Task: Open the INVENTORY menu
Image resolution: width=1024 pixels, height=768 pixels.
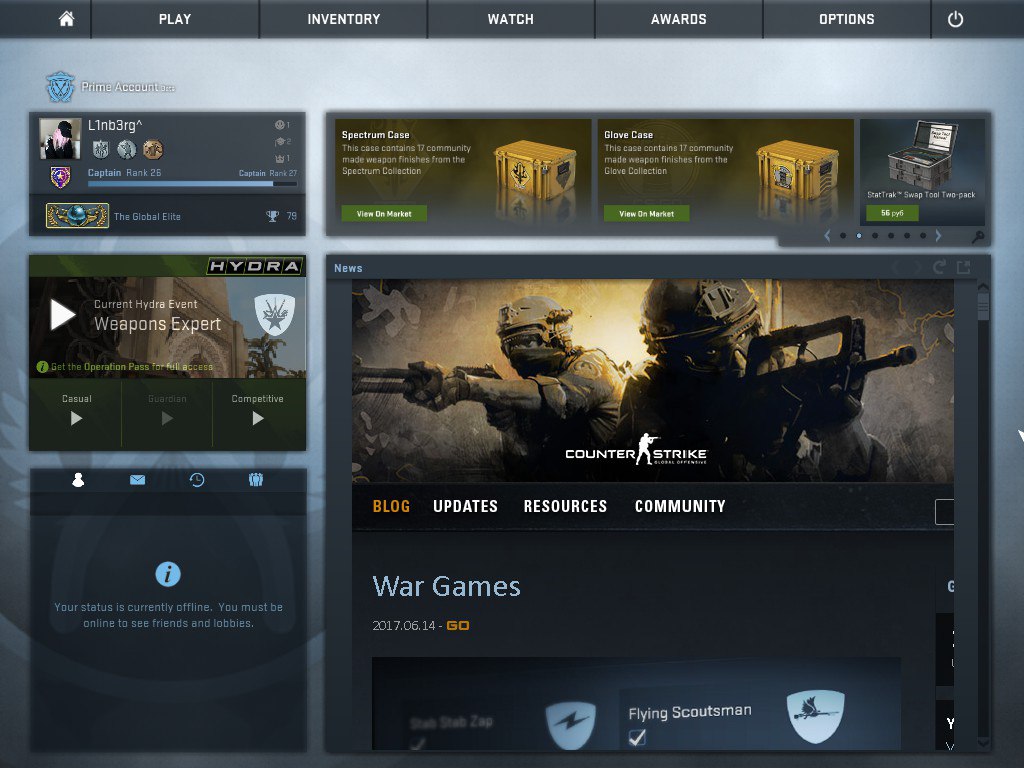Action: pos(344,19)
